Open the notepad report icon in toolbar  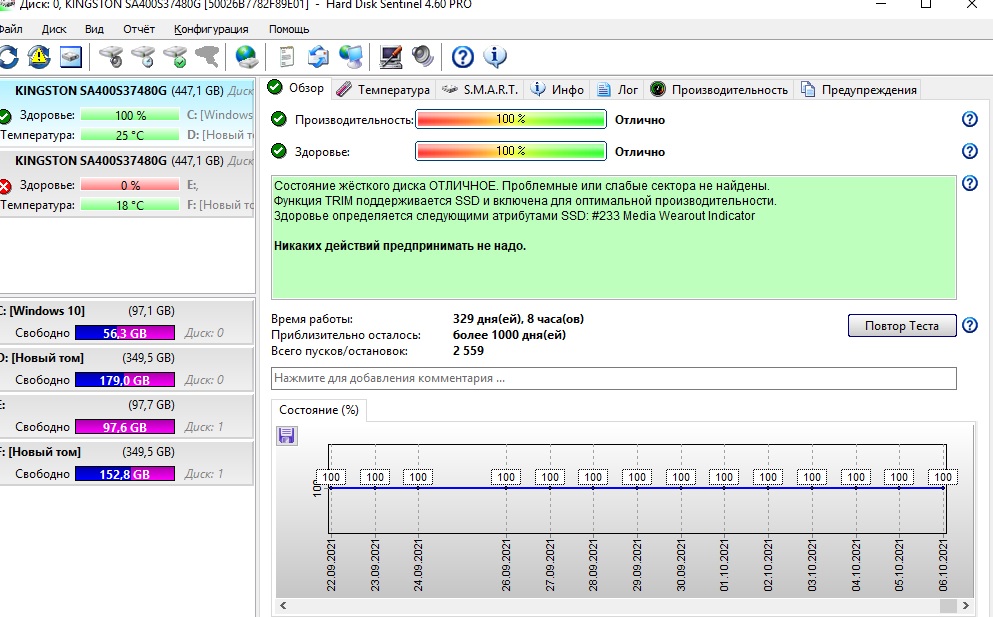(287, 56)
